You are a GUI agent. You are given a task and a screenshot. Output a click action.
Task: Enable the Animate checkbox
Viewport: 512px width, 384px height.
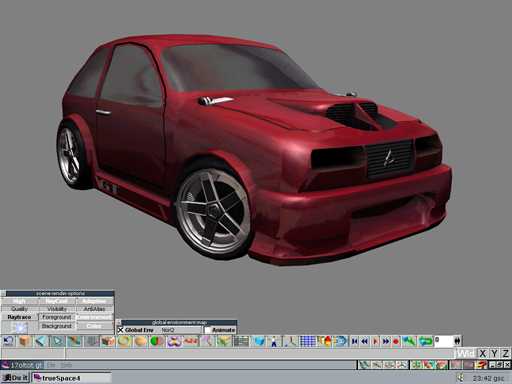(208, 330)
